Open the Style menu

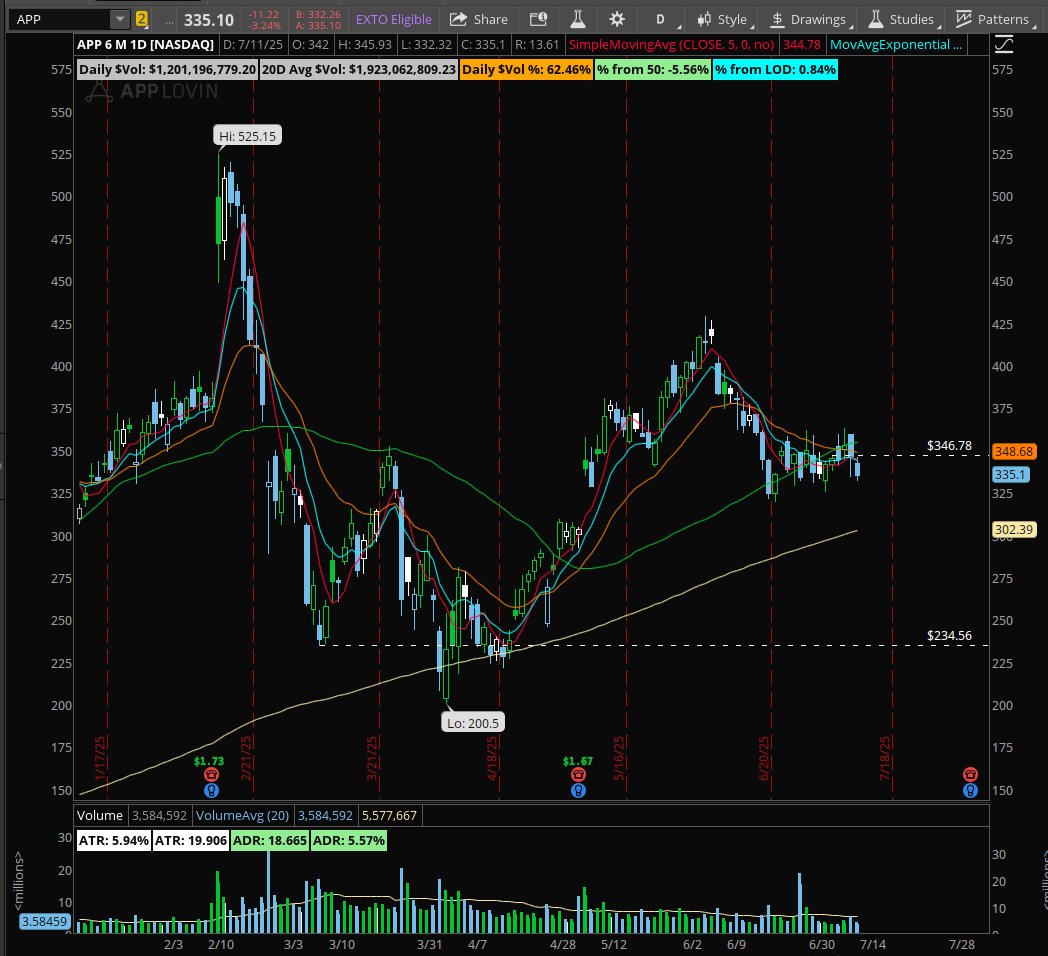click(723, 19)
